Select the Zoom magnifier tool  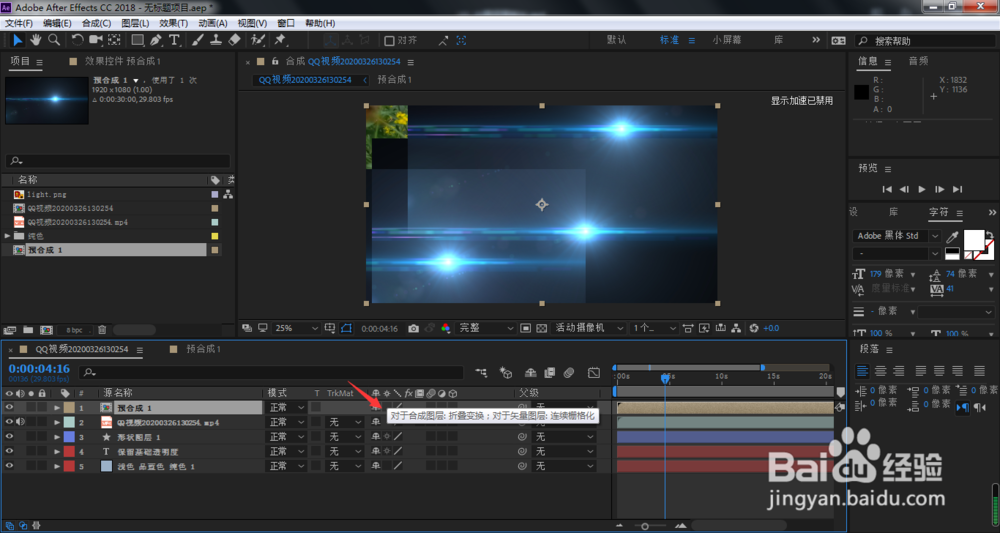(54, 40)
